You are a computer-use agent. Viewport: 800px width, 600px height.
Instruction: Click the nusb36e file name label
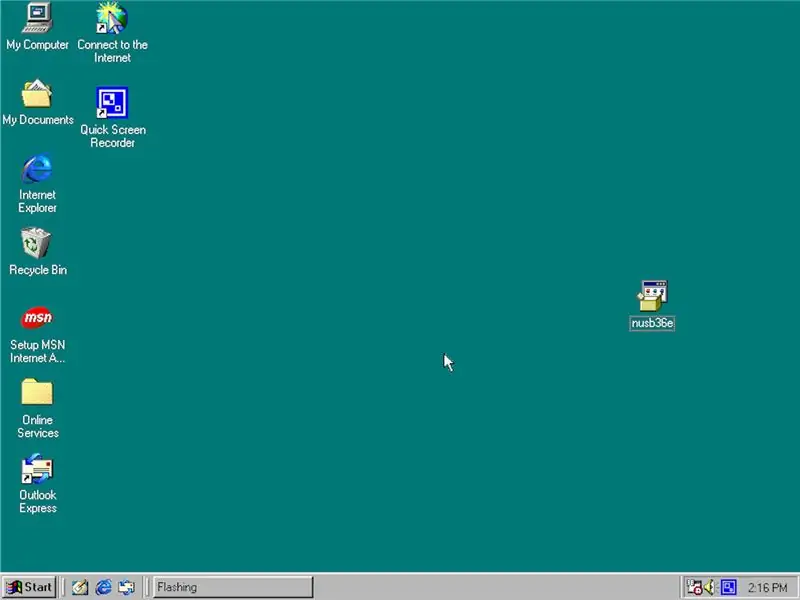[652, 323]
